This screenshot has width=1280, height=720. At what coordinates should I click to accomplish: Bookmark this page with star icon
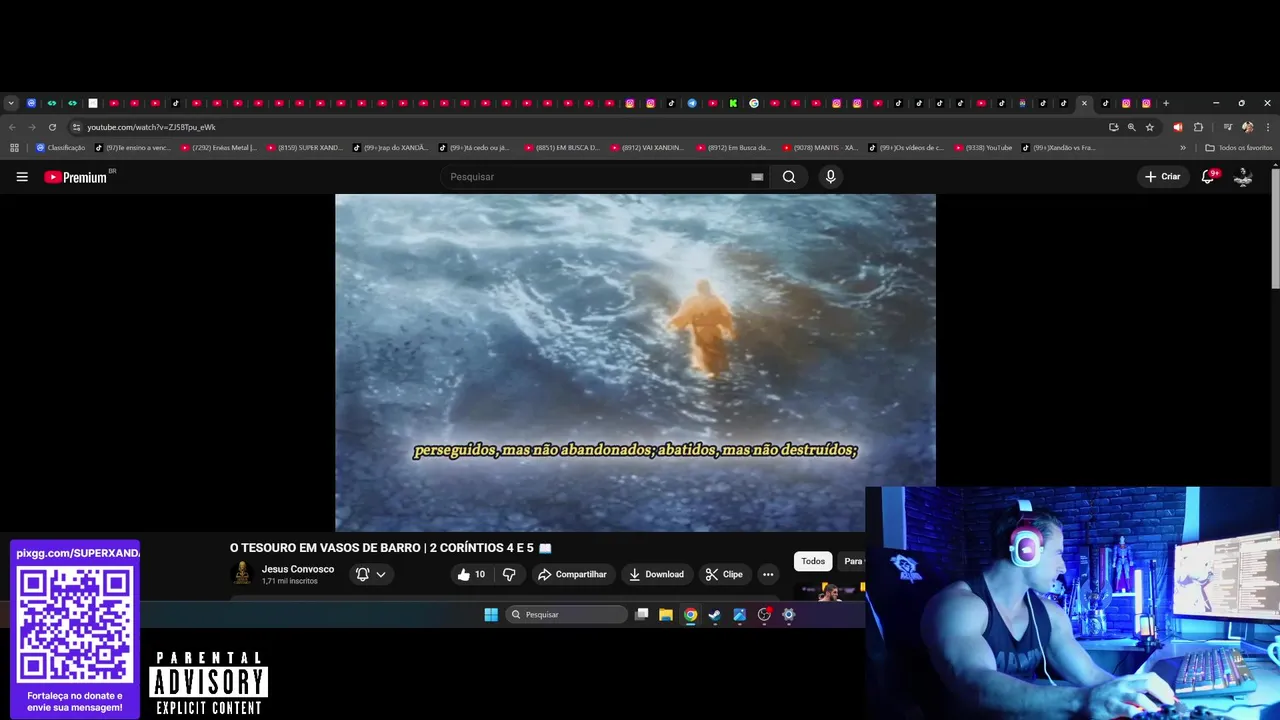(x=1150, y=127)
